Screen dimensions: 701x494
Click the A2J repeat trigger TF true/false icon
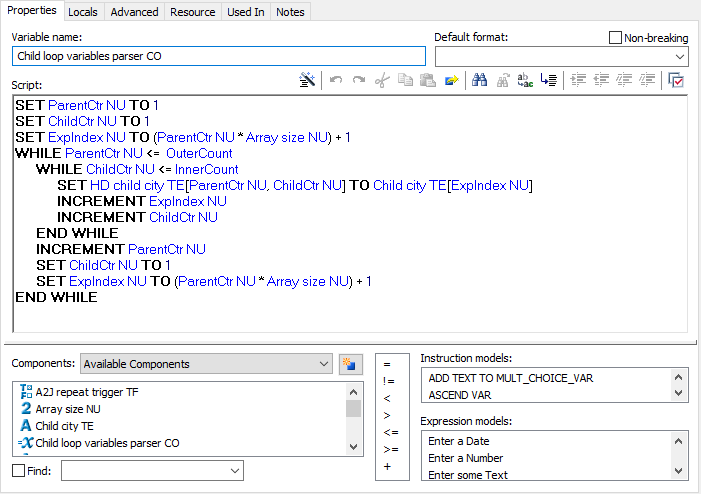[26, 392]
